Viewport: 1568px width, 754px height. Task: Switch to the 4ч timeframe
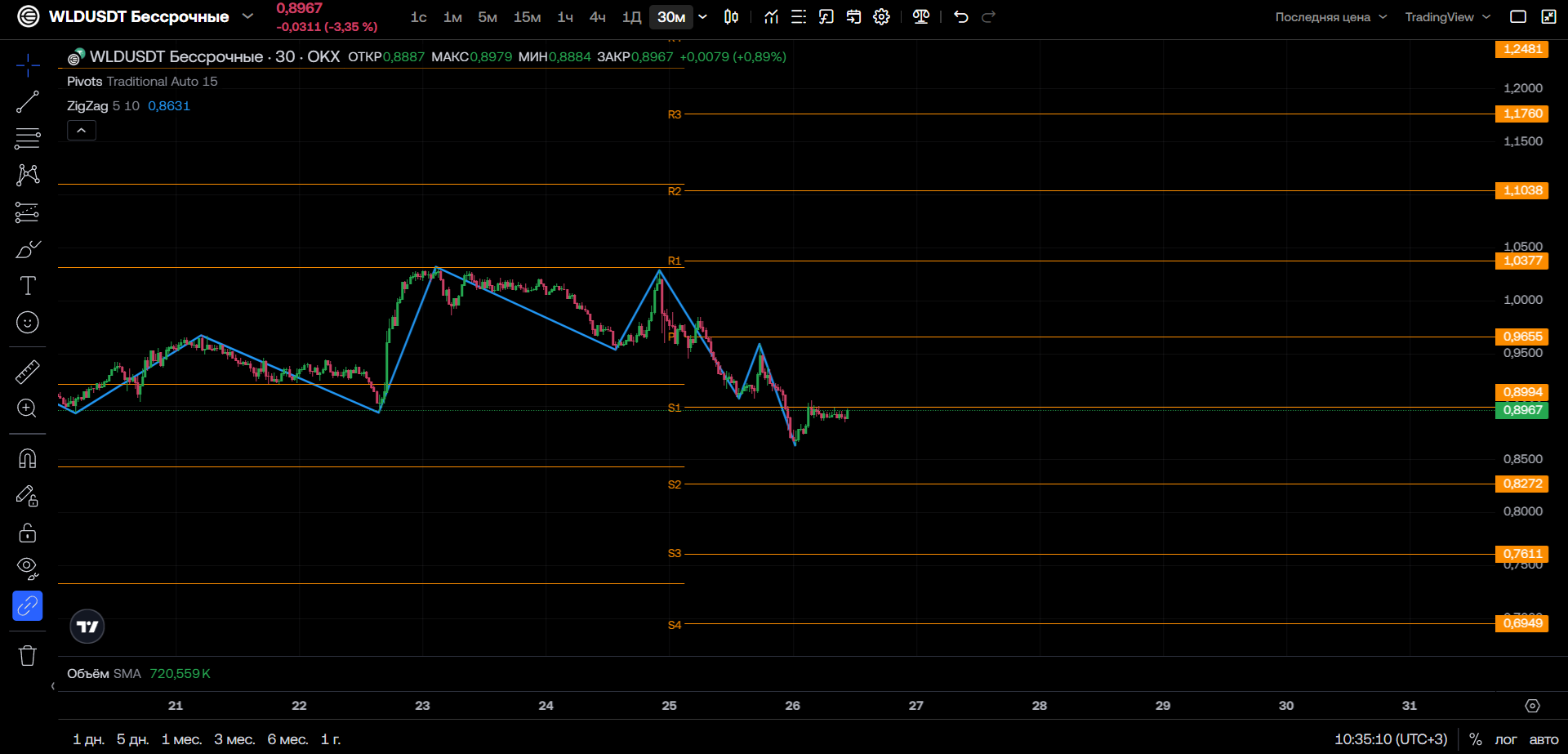[598, 17]
